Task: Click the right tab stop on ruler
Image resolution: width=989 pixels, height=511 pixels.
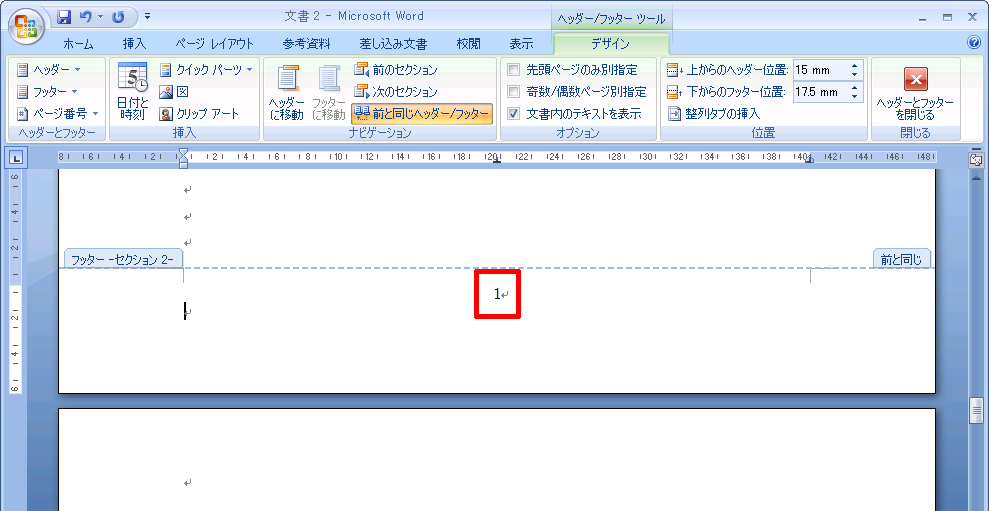Action: pos(811,161)
